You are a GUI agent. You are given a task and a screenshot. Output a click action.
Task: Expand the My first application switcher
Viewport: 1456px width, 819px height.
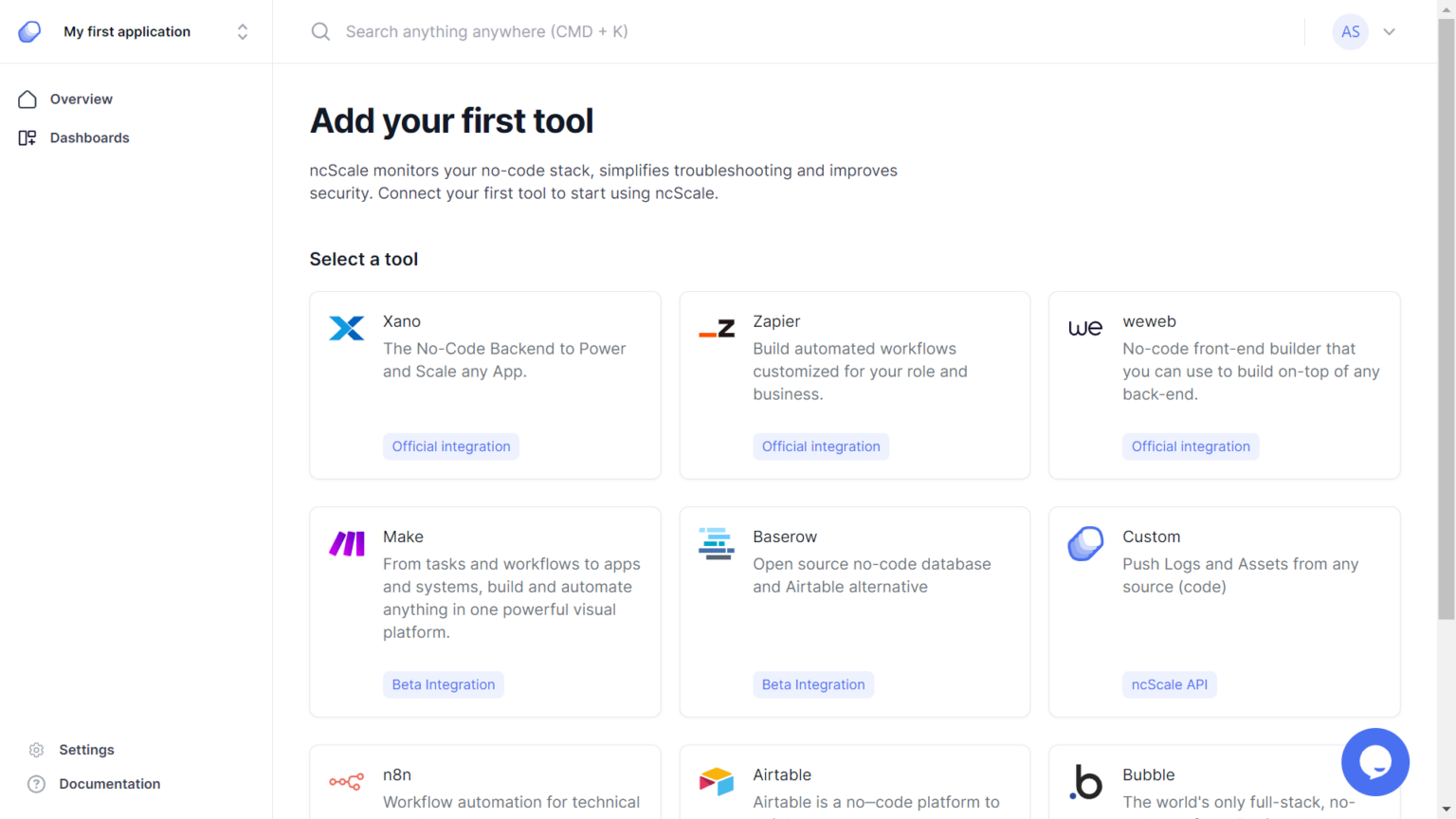coord(243,32)
